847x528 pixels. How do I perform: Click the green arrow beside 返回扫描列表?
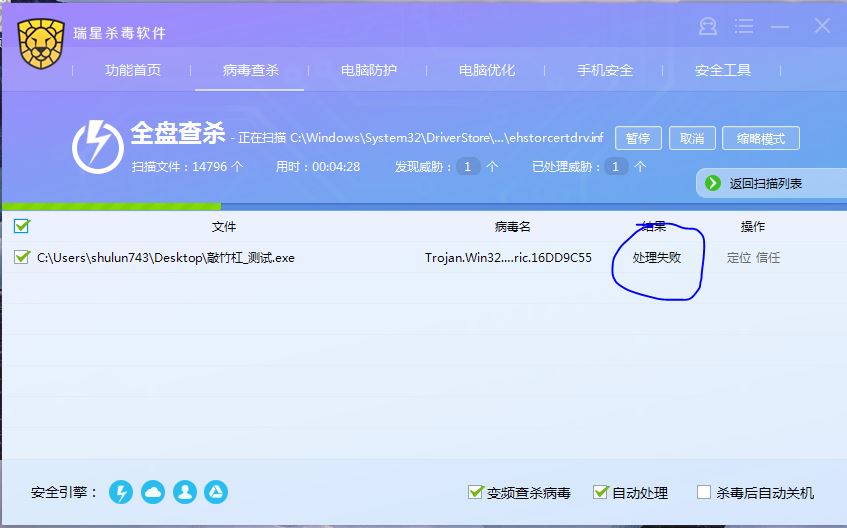coord(712,183)
